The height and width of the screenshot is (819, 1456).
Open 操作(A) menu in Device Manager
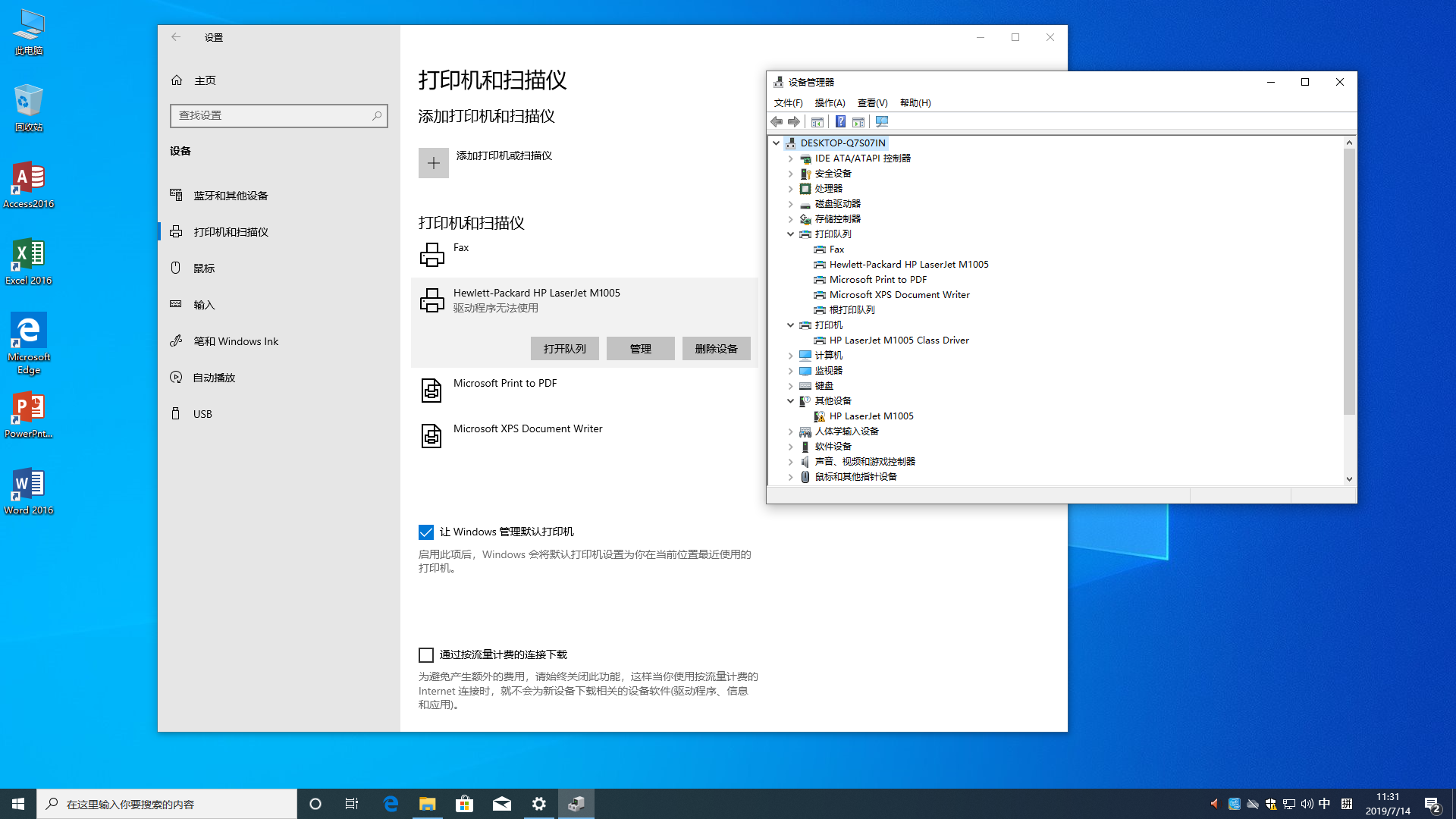click(830, 103)
